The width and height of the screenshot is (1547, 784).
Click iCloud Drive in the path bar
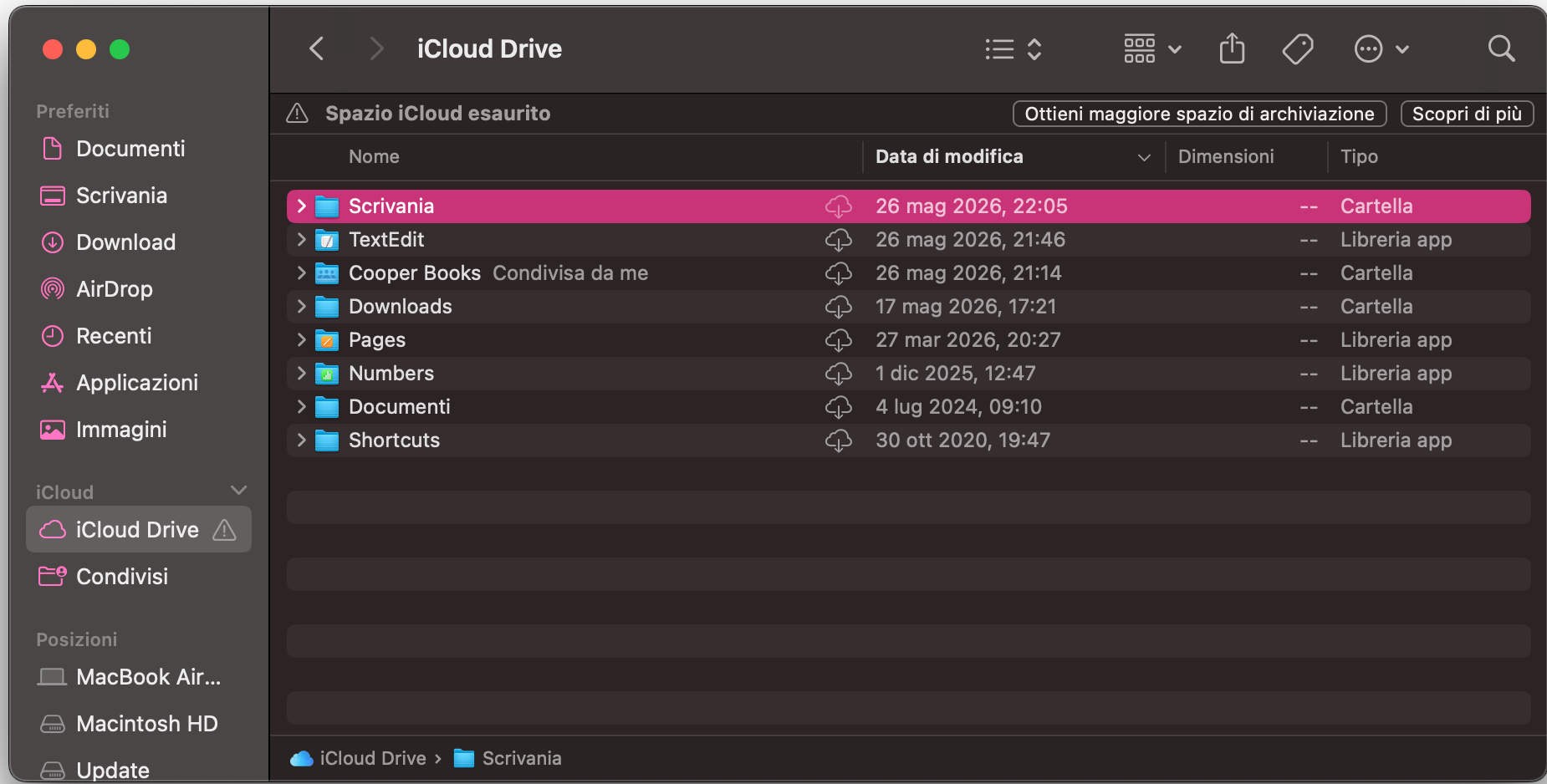359,758
